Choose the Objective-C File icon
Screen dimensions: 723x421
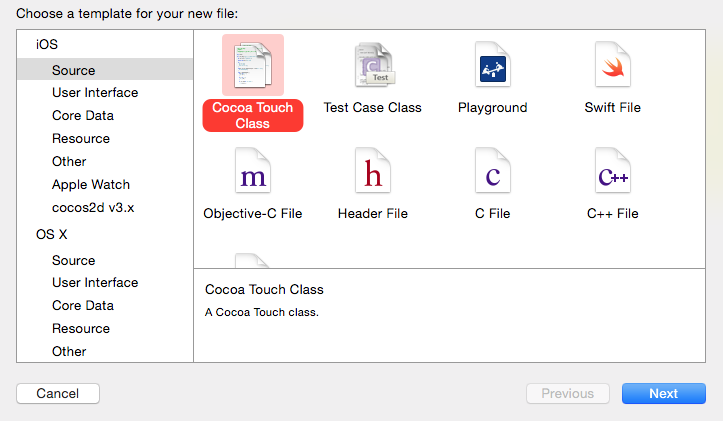point(253,171)
